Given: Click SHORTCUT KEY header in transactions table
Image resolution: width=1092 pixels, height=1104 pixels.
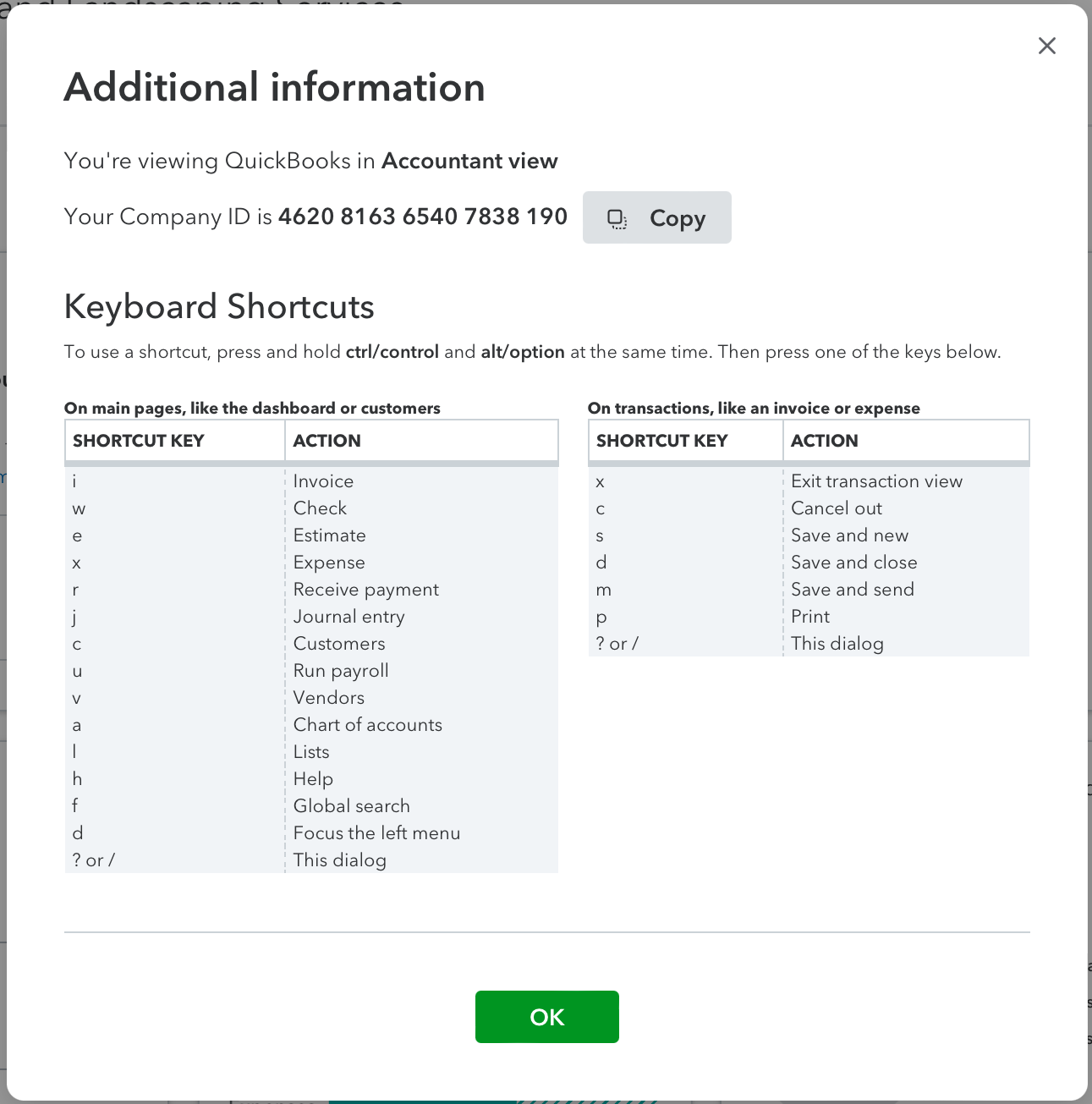Looking at the screenshot, I should [x=661, y=441].
